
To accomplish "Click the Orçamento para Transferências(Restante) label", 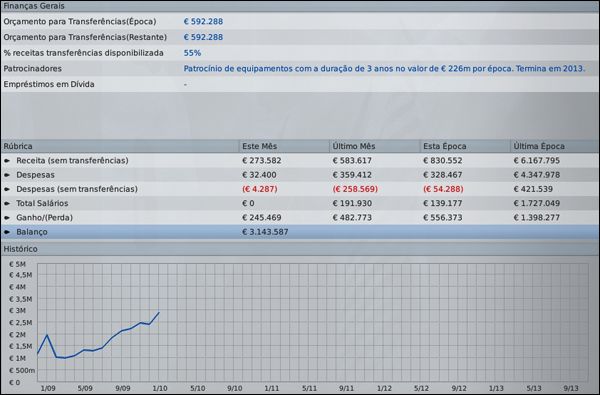I will [85, 37].
